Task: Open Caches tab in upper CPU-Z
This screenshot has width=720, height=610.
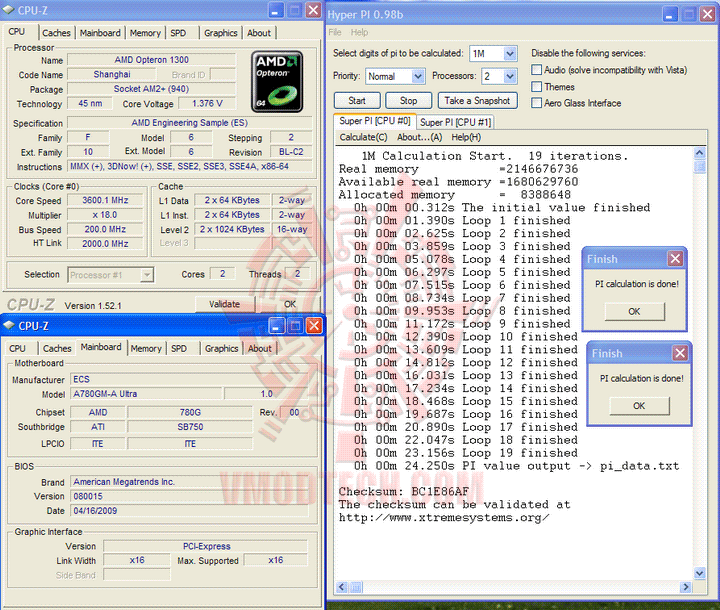Action: [56, 33]
